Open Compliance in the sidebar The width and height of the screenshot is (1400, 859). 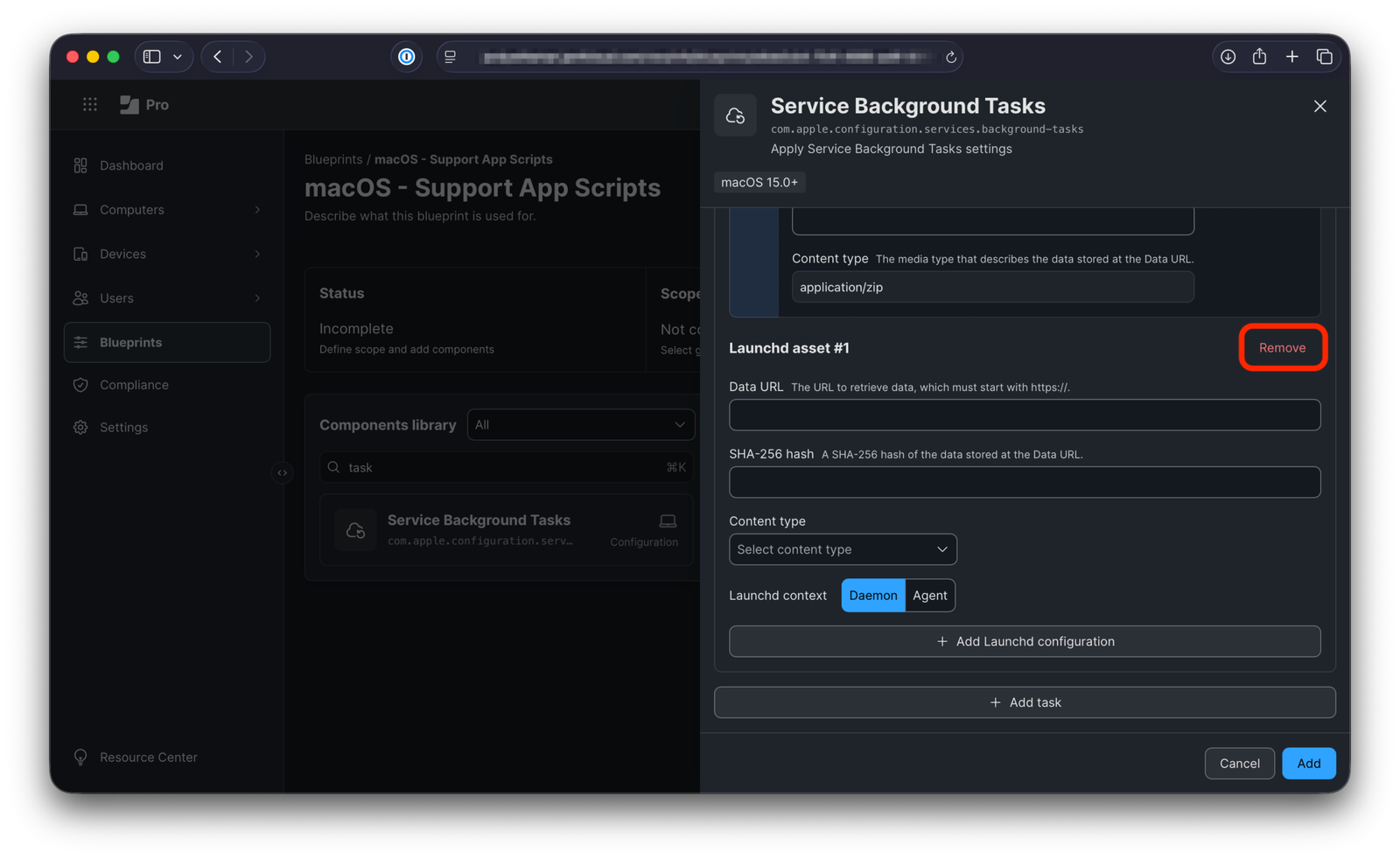coord(134,385)
